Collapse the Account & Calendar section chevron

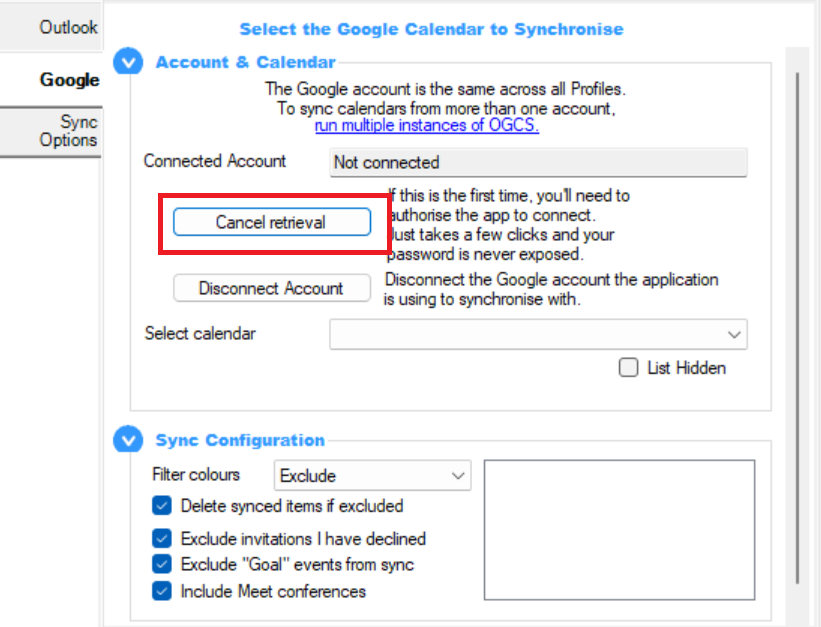click(x=128, y=61)
